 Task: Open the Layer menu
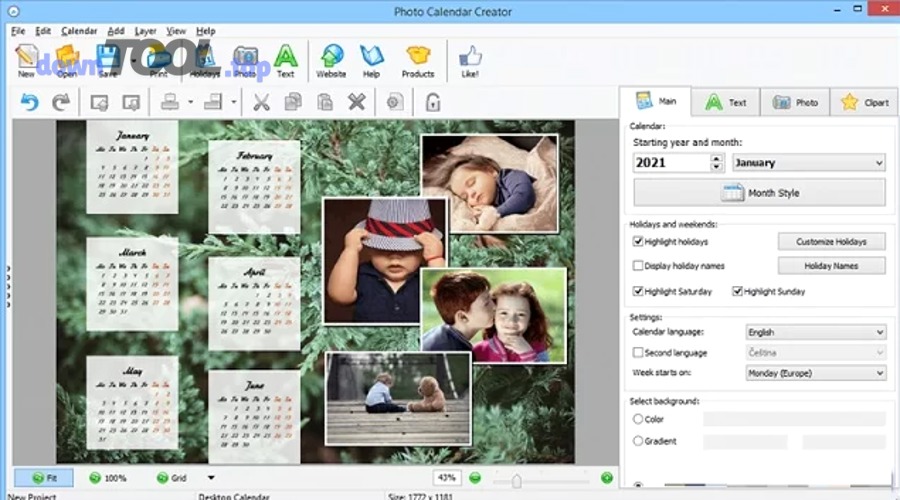point(145,31)
